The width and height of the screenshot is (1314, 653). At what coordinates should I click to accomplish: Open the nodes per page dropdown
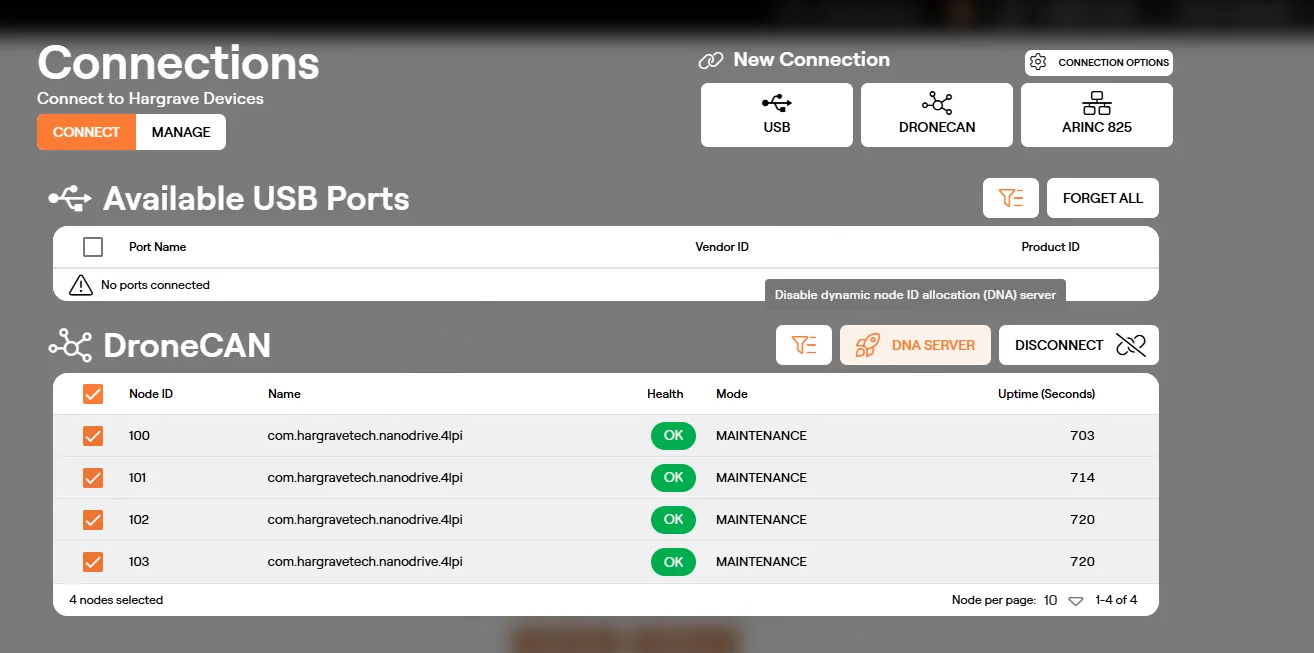point(1064,600)
